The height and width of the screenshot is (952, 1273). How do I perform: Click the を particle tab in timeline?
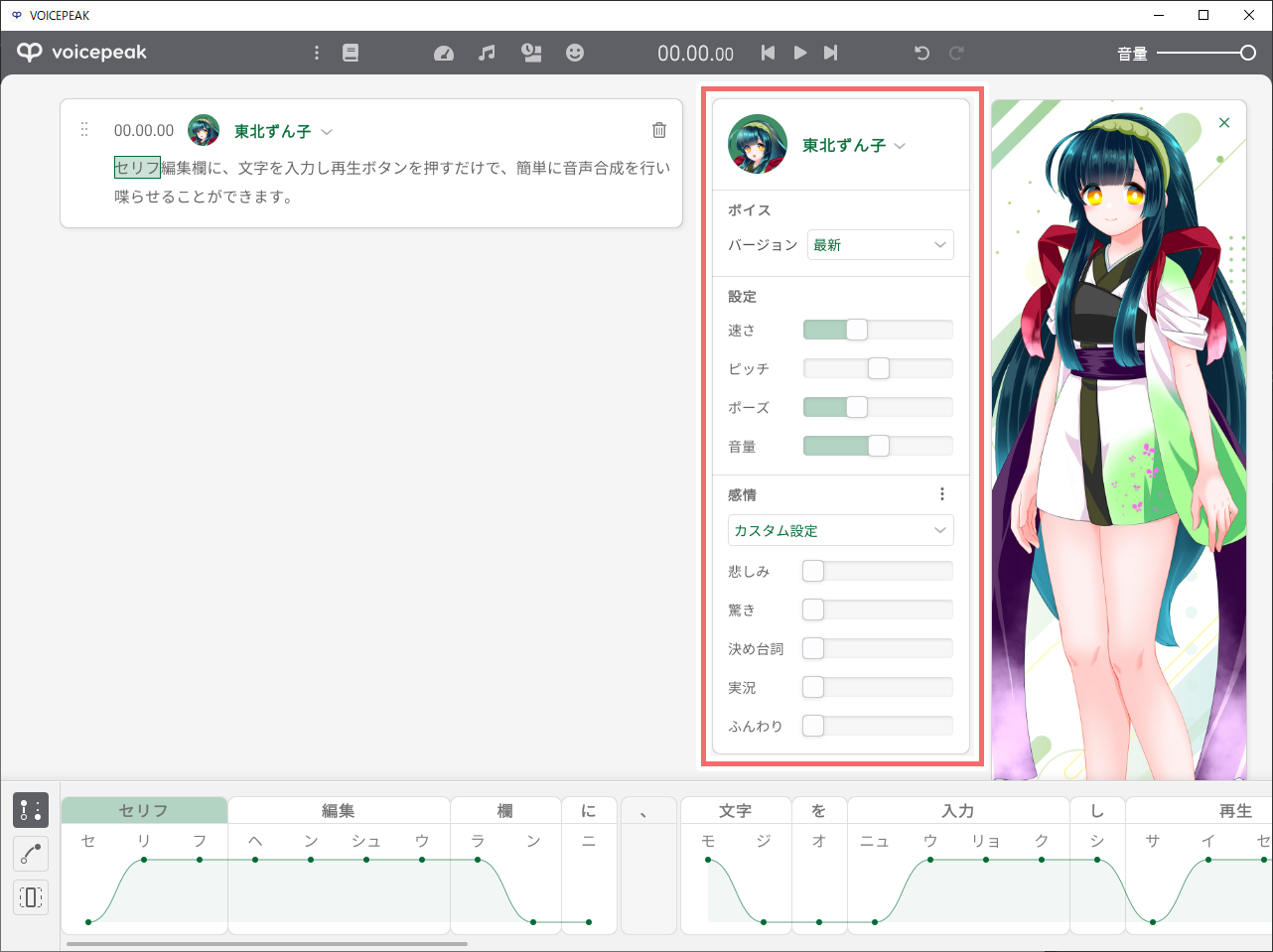click(819, 810)
